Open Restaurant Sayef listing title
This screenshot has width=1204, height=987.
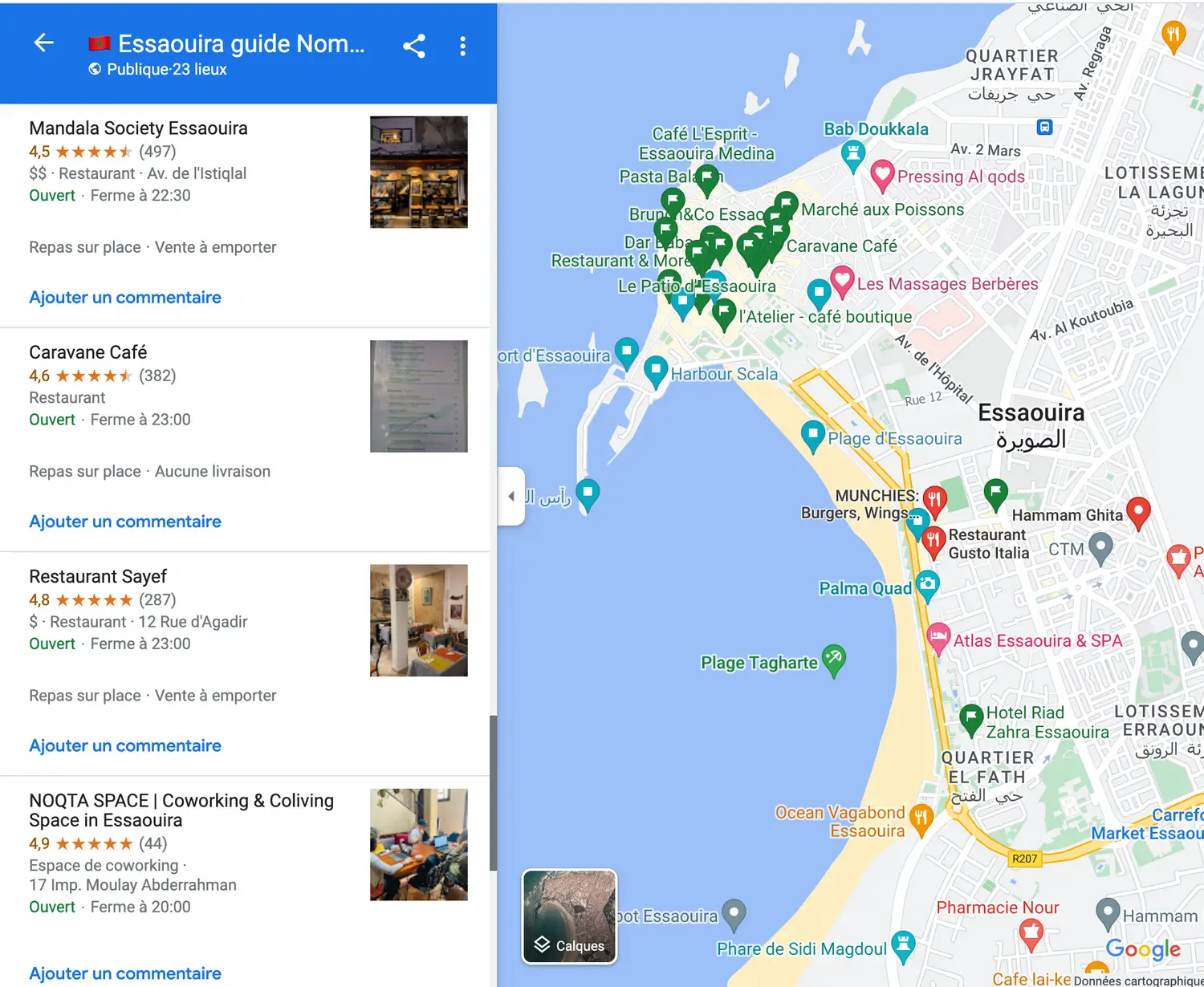[x=98, y=576]
